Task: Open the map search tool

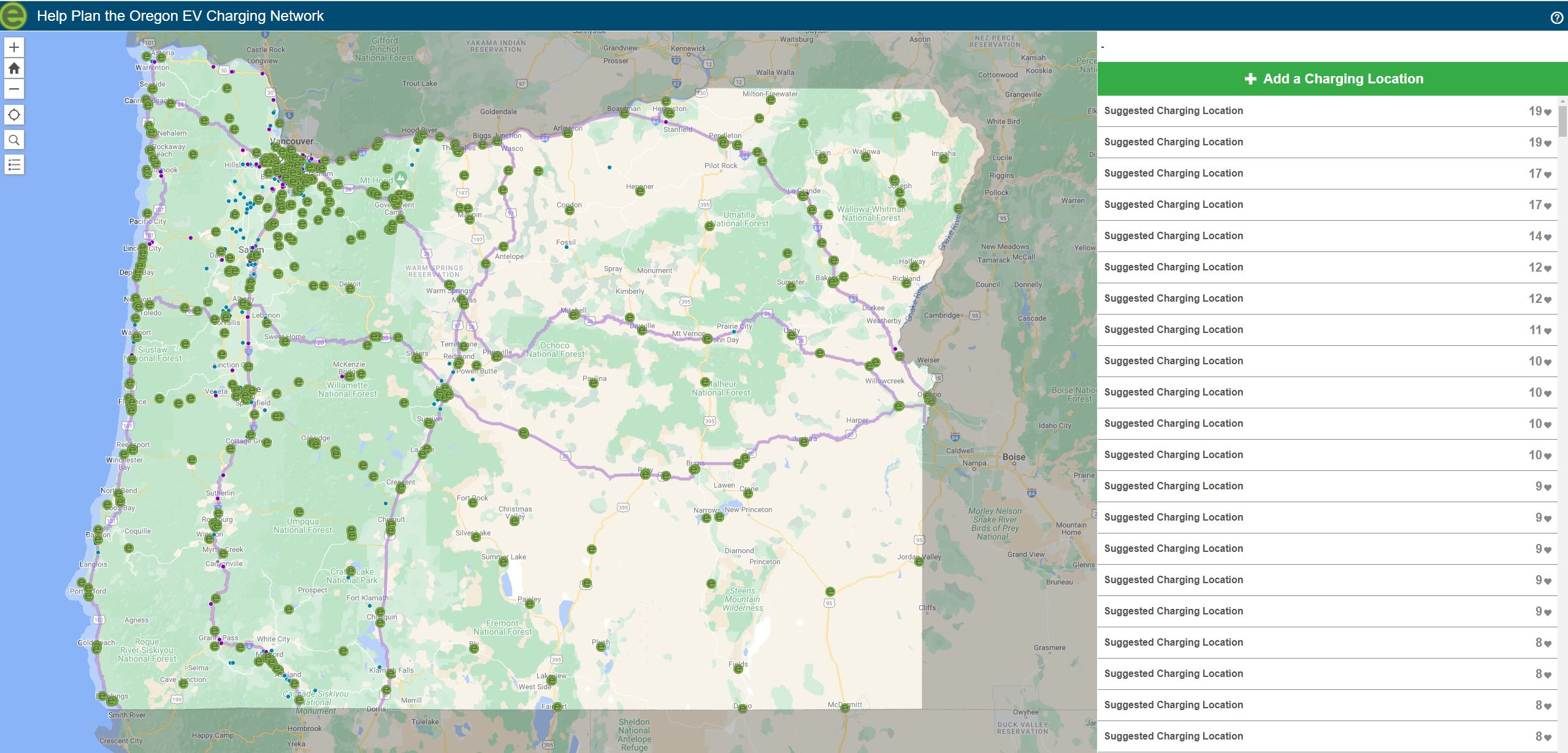Action: tap(14, 140)
